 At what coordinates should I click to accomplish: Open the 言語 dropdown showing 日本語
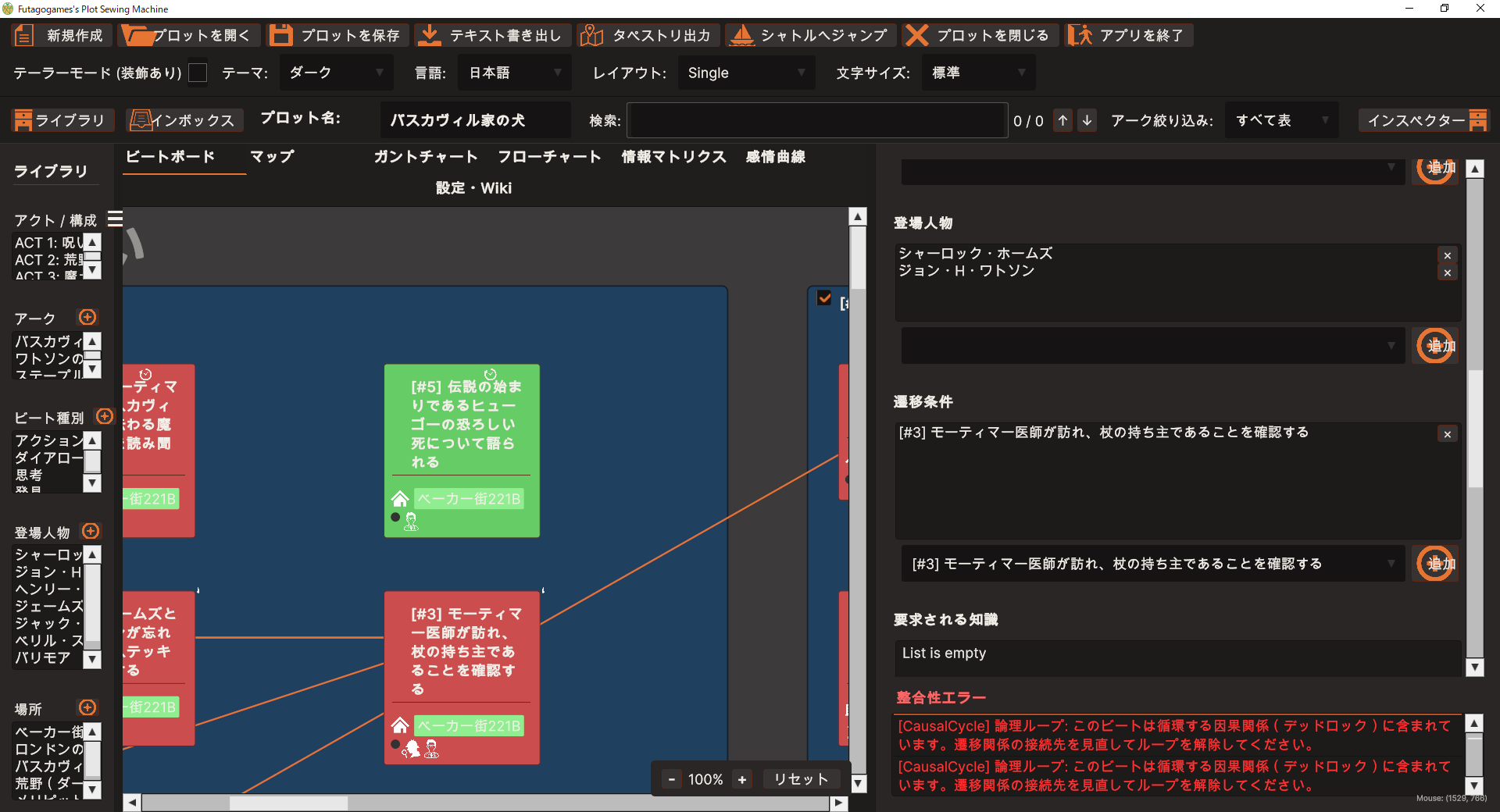click(x=515, y=73)
